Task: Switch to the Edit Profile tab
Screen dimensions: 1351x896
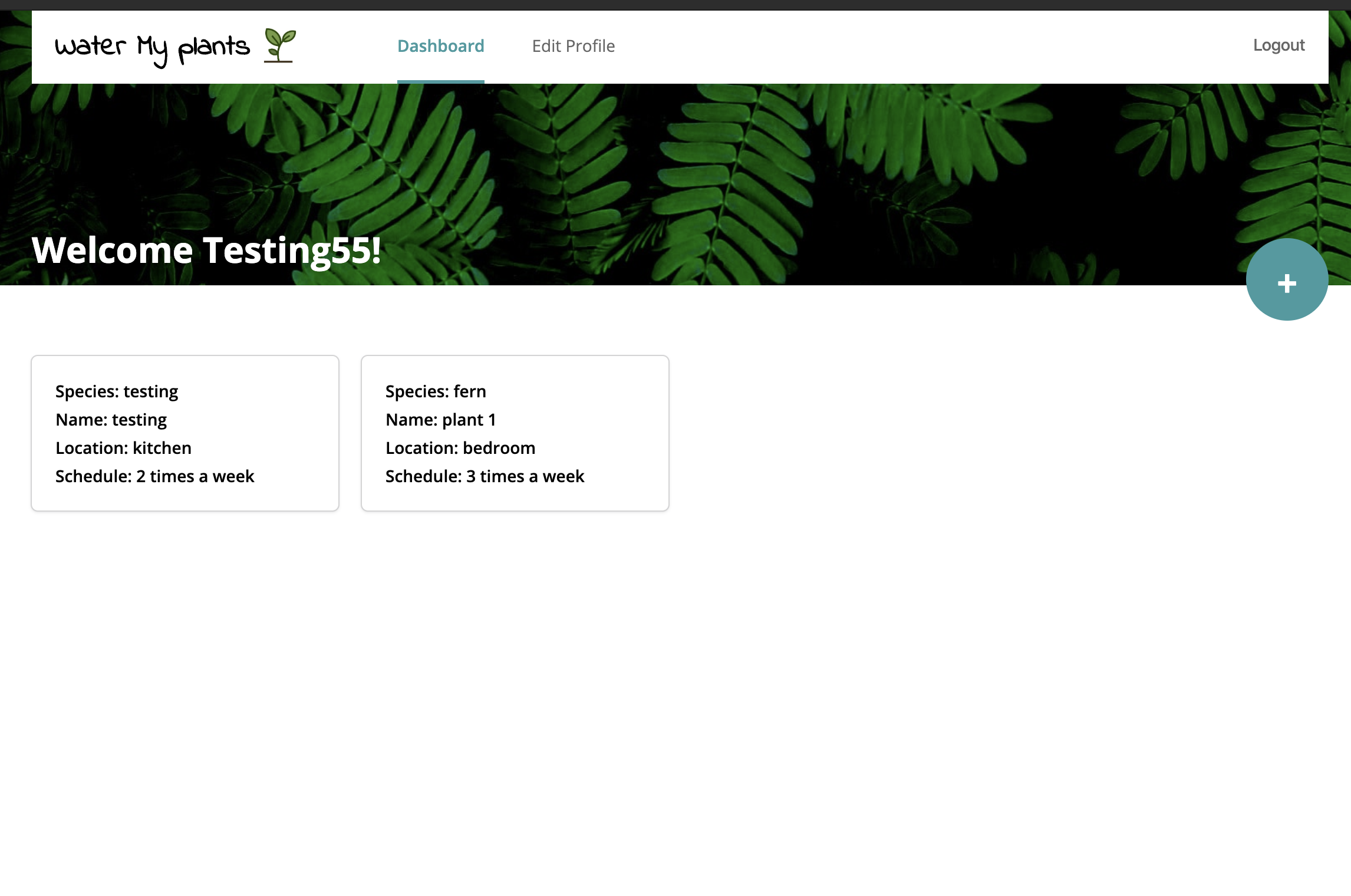Action: click(x=573, y=46)
